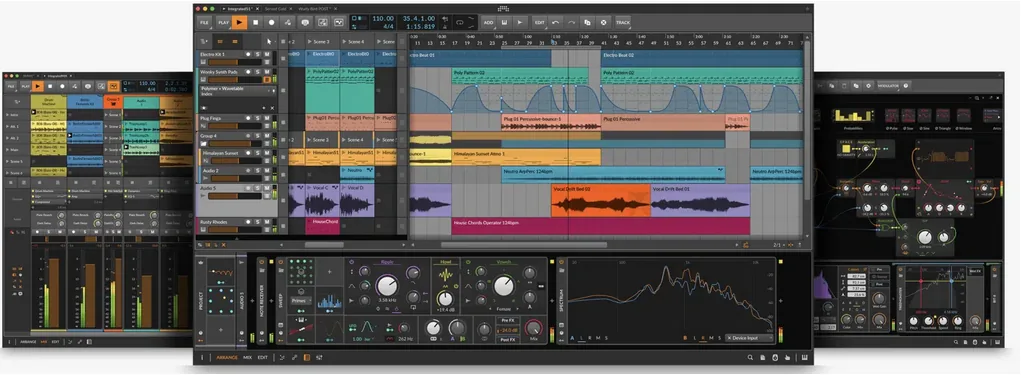The width and height of the screenshot is (1021, 375).
Task: Click the undo arrow icon
Action: [x=555, y=22]
